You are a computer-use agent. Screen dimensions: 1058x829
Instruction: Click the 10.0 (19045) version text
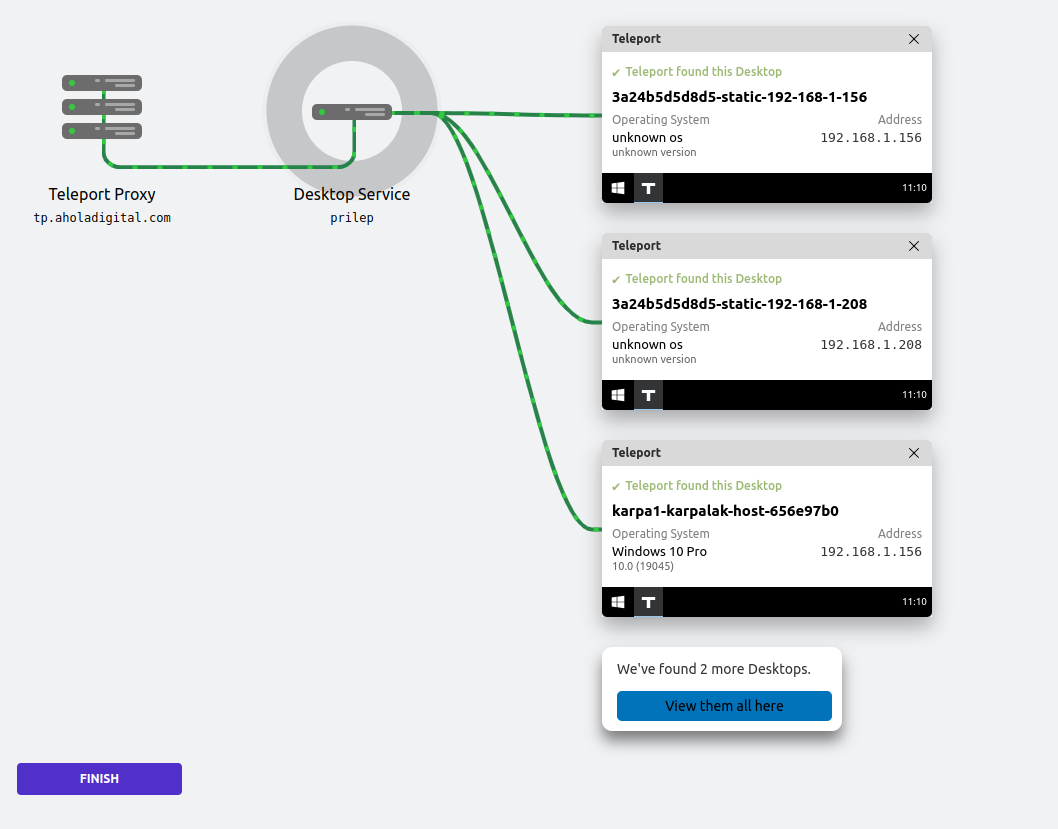642,567
